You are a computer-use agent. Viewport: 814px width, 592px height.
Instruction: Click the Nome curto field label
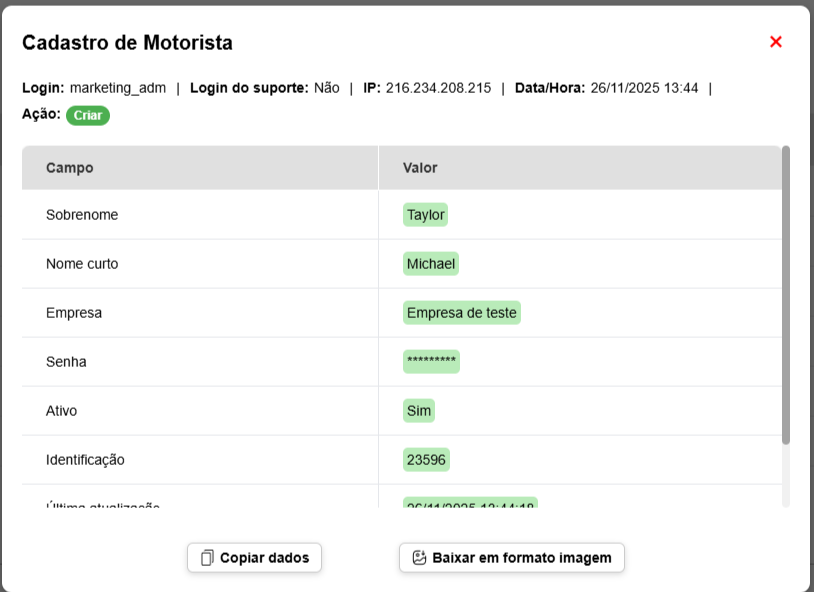pyautogui.click(x=82, y=264)
